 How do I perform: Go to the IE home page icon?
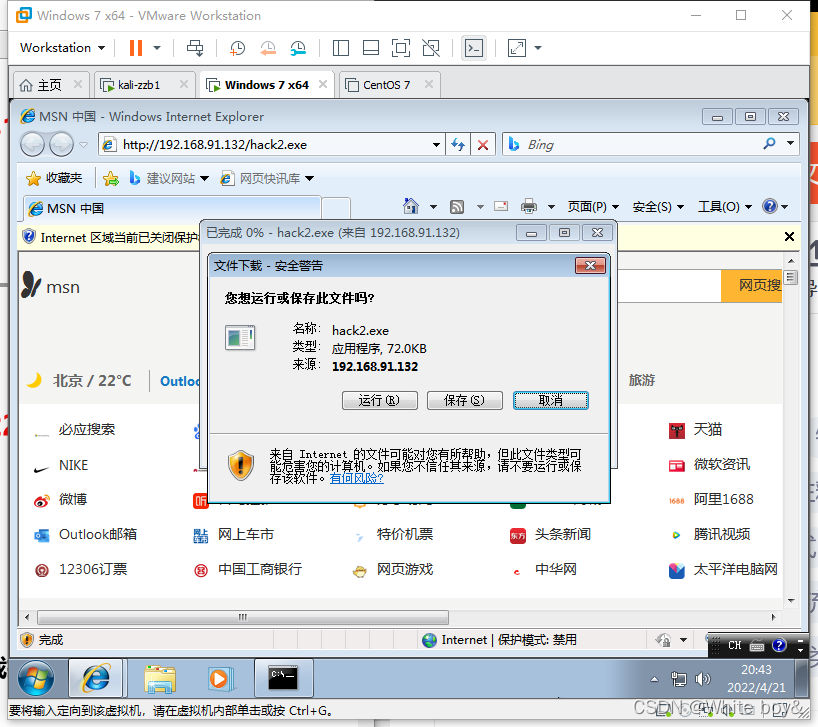pyautogui.click(x=411, y=207)
